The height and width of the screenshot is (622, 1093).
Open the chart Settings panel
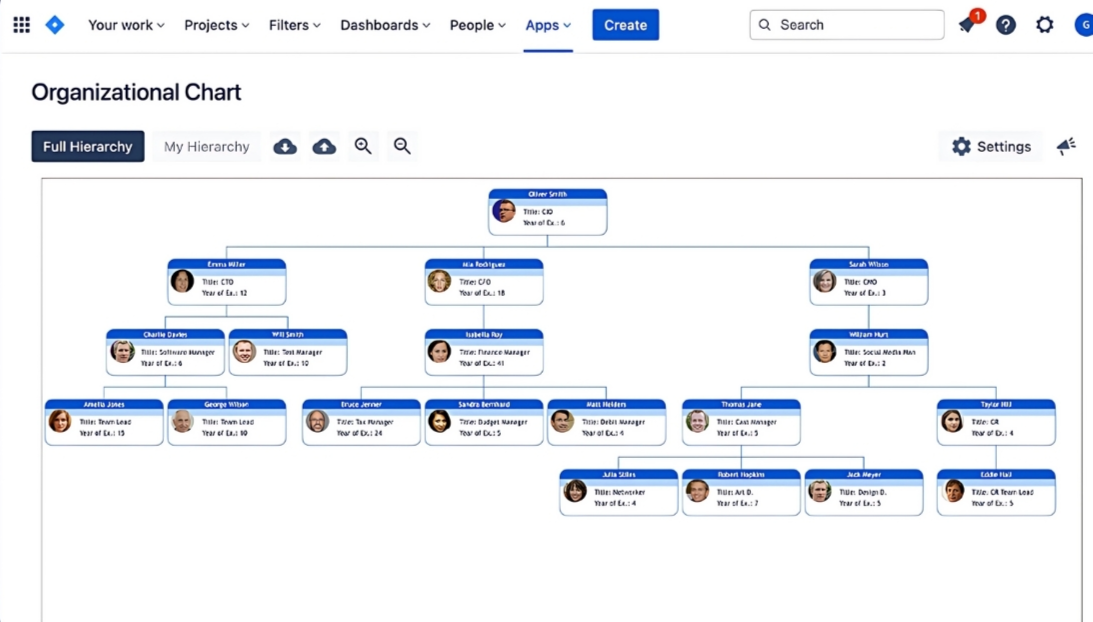[x=991, y=146]
